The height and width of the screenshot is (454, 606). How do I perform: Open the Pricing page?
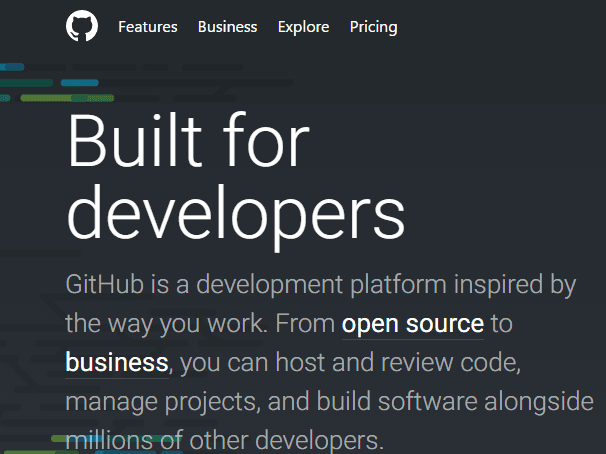click(373, 27)
